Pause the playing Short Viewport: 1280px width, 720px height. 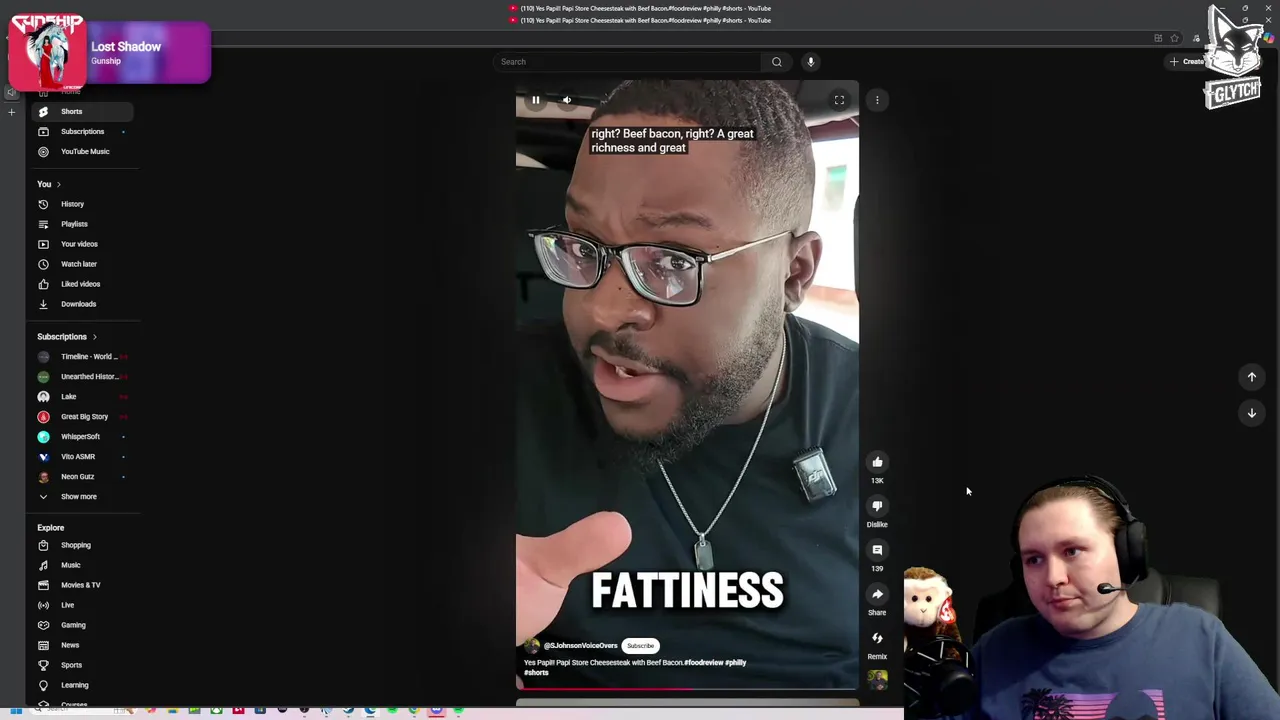tap(536, 100)
